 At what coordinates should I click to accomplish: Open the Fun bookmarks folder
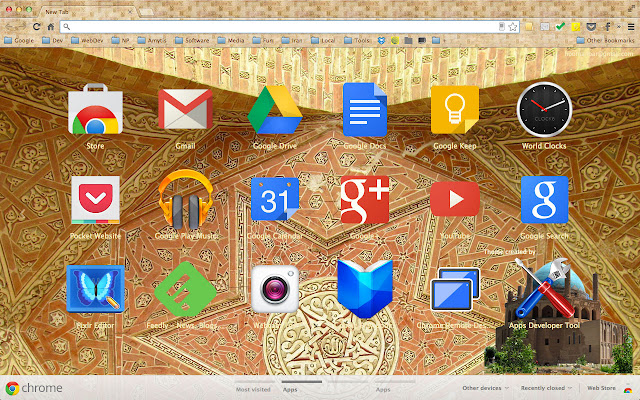coord(263,40)
